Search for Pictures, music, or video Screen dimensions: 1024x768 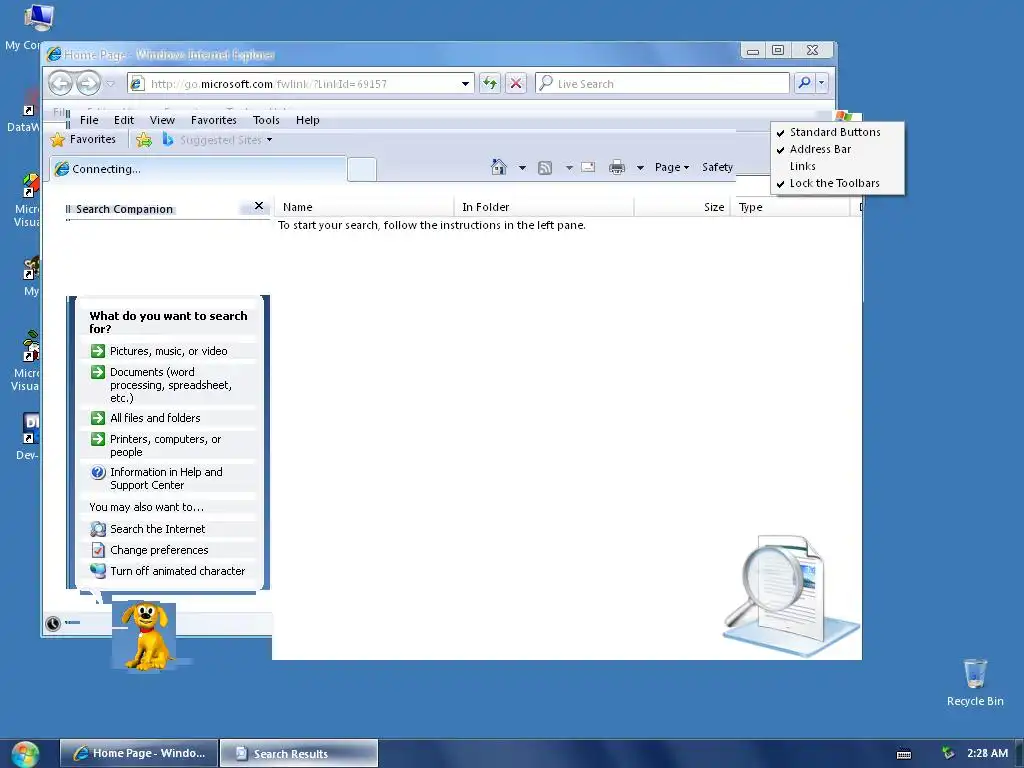(x=168, y=351)
